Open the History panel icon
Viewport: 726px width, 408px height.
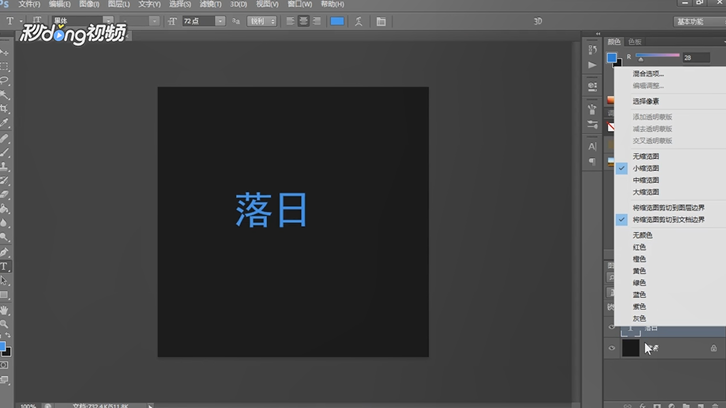click(592, 50)
